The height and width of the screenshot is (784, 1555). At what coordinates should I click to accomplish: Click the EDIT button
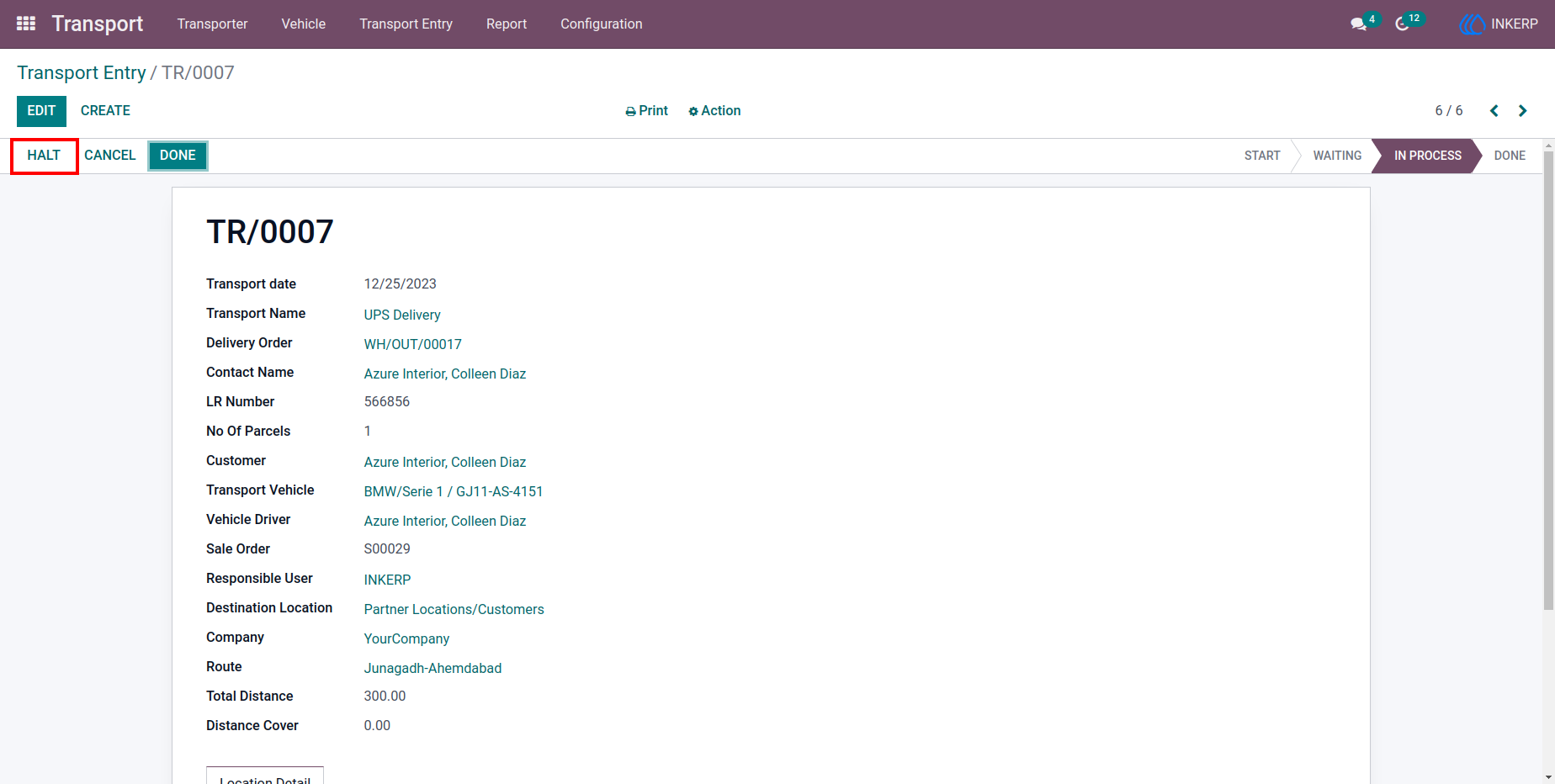click(41, 111)
